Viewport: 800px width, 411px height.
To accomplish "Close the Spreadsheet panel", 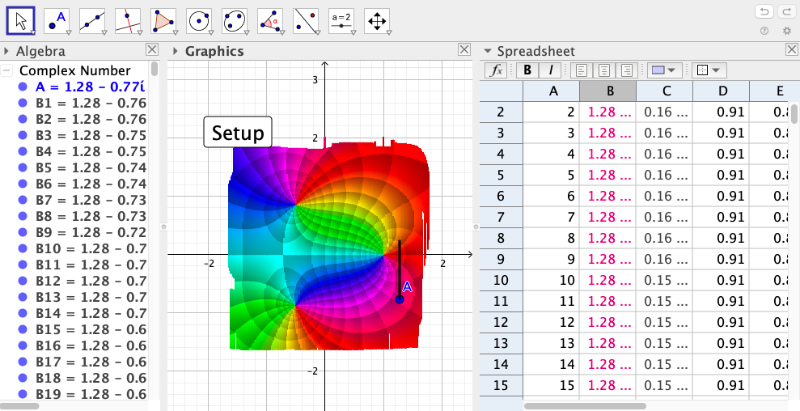I will (792, 49).
